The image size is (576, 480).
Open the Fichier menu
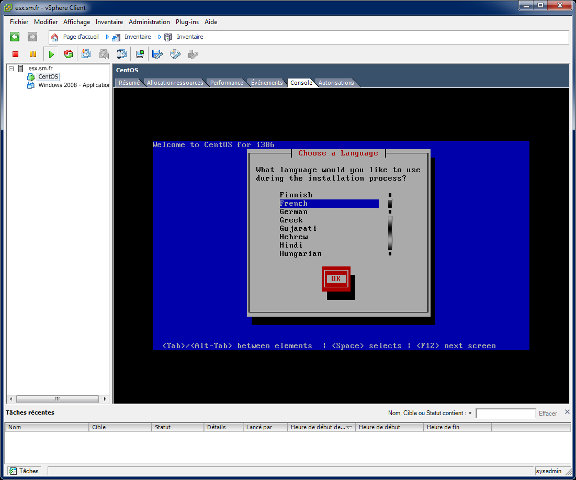19,22
